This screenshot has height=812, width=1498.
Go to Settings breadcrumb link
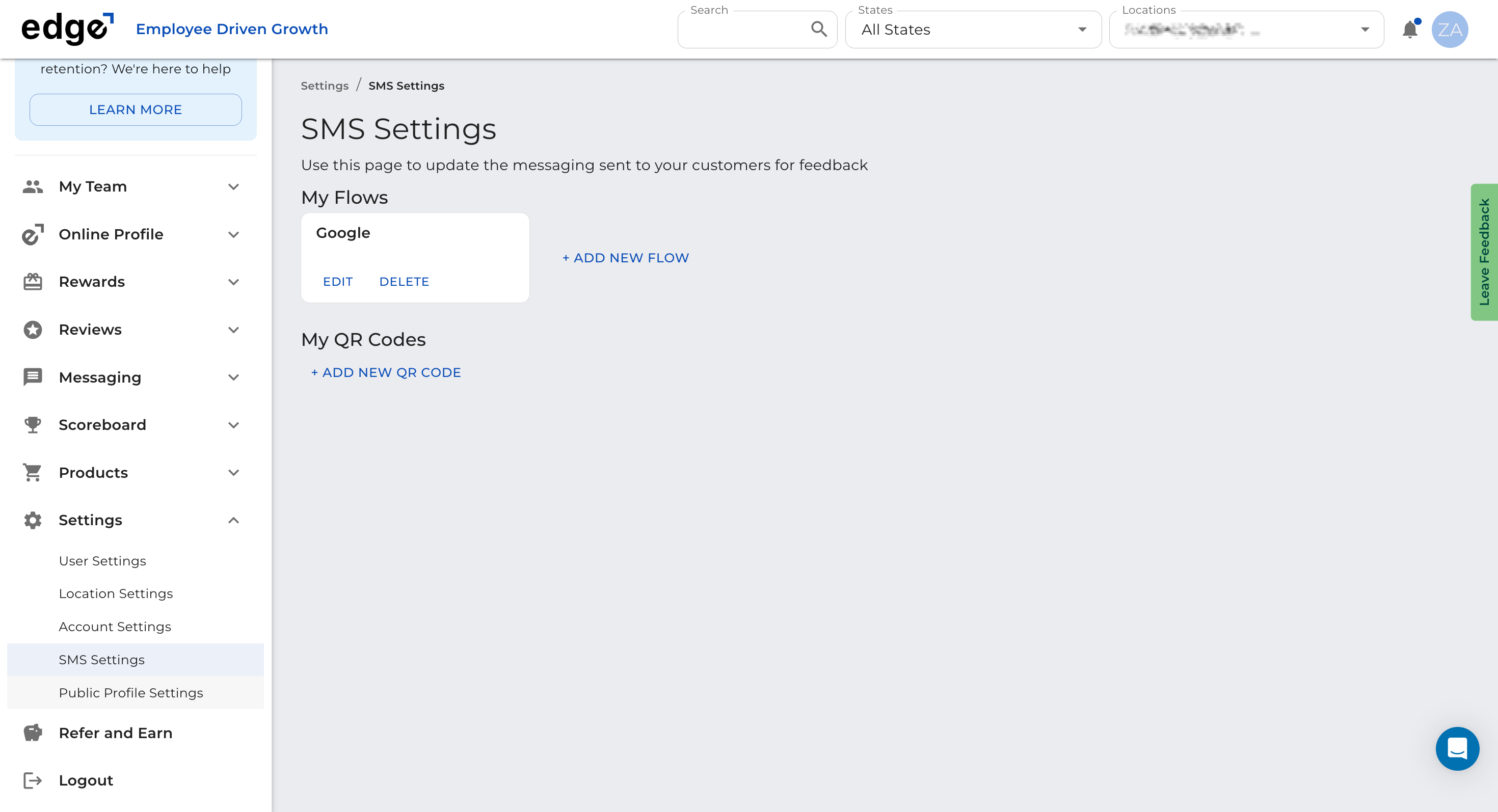click(x=325, y=86)
